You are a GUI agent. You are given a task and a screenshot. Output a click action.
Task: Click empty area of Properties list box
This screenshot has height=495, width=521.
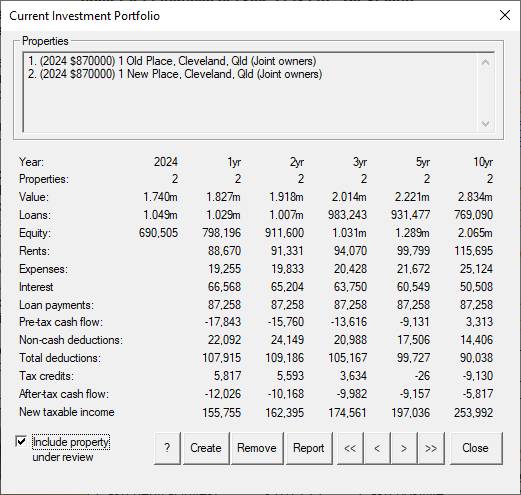click(250, 106)
